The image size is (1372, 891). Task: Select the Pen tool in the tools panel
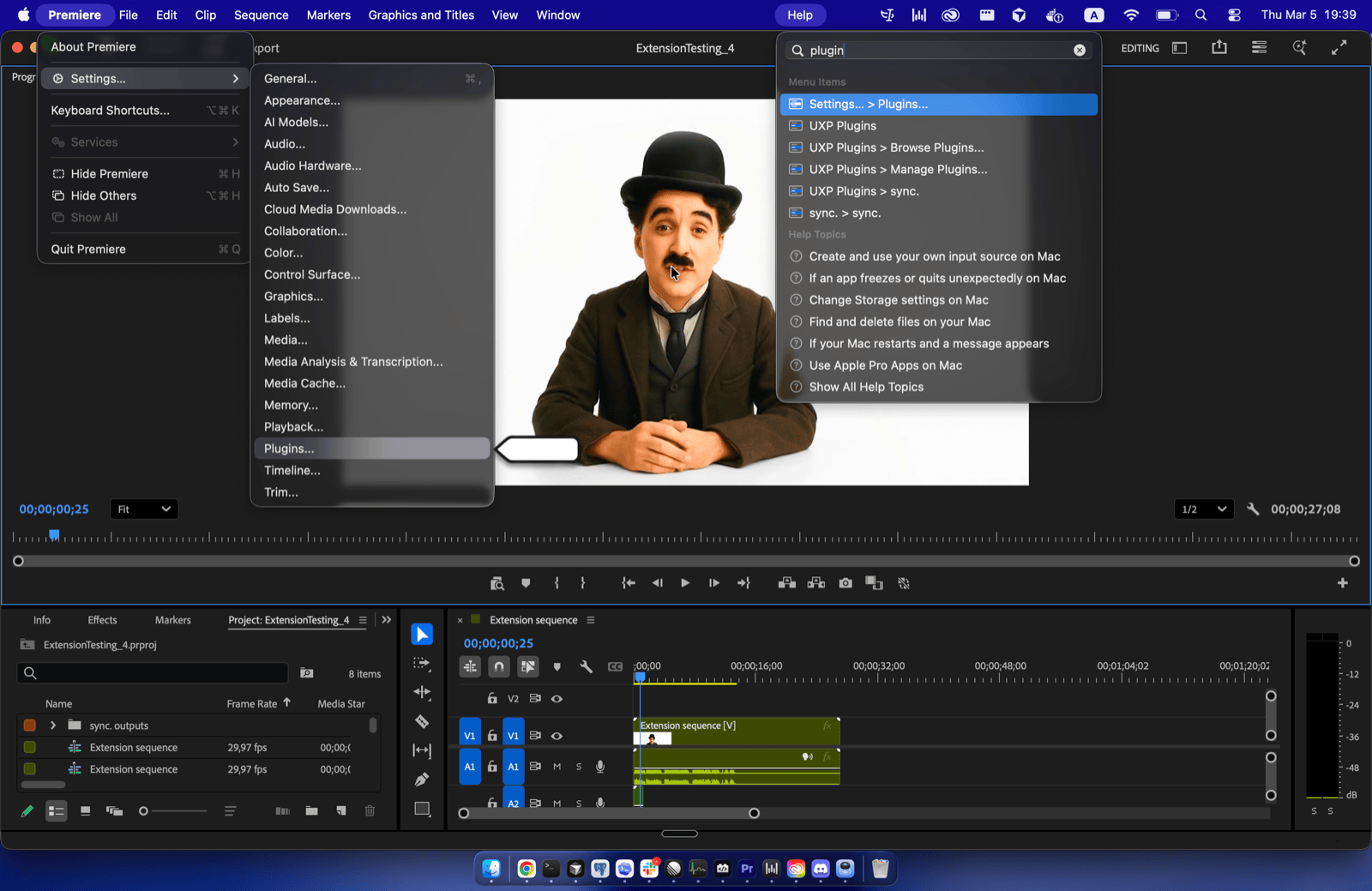[x=422, y=780]
